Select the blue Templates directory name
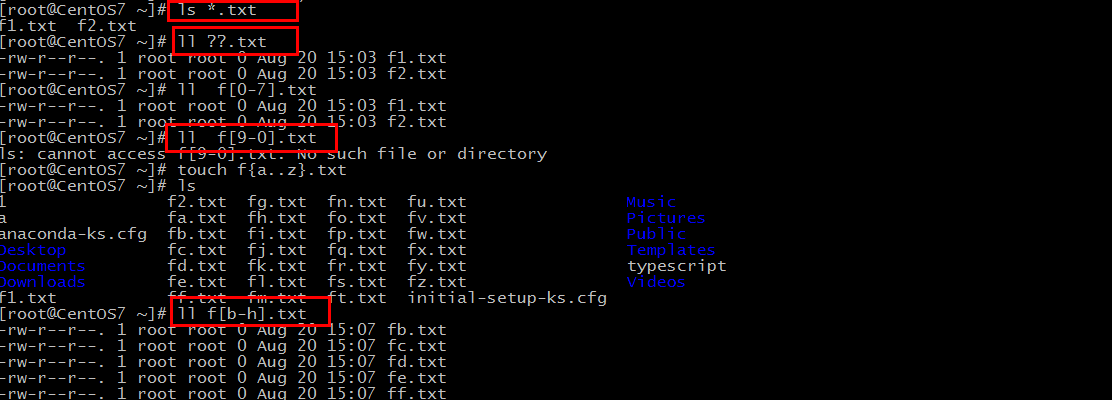Viewport: 1112px width, 400px height. [x=671, y=250]
